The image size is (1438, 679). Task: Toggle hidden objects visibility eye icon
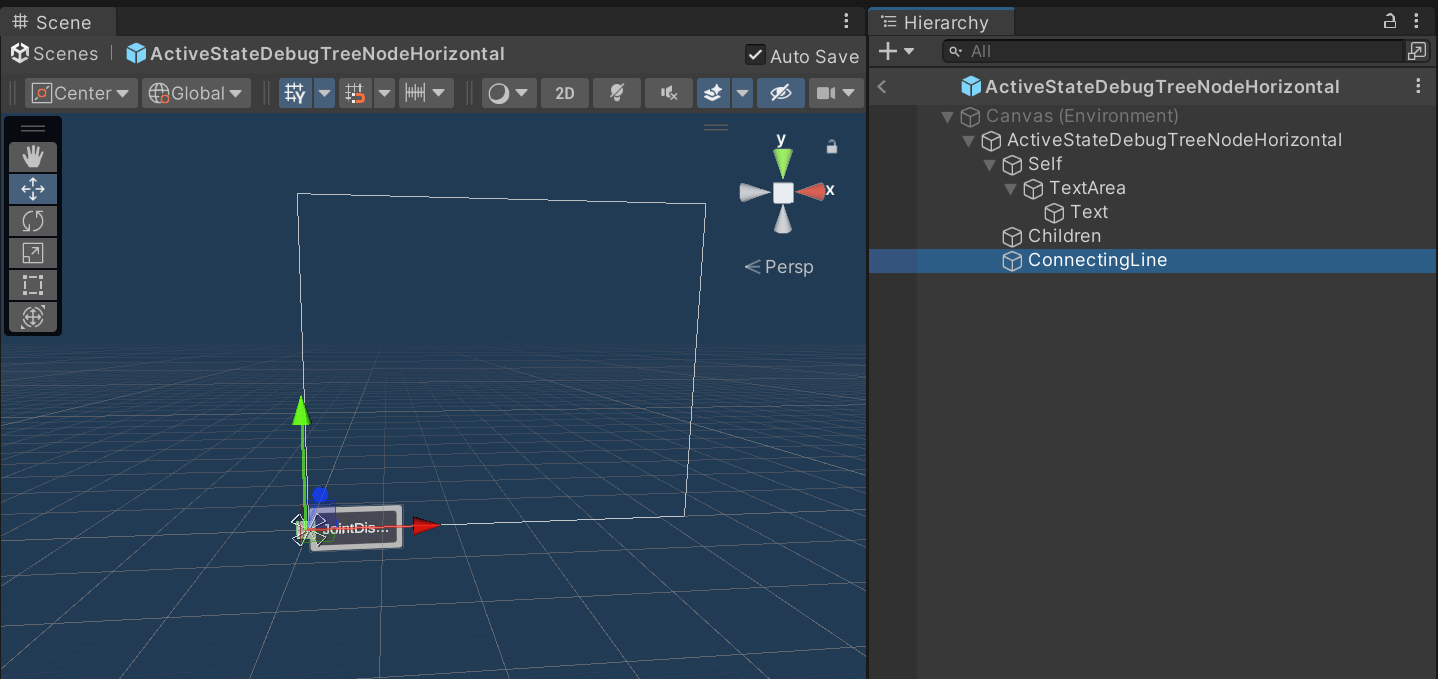coord(781,93)
